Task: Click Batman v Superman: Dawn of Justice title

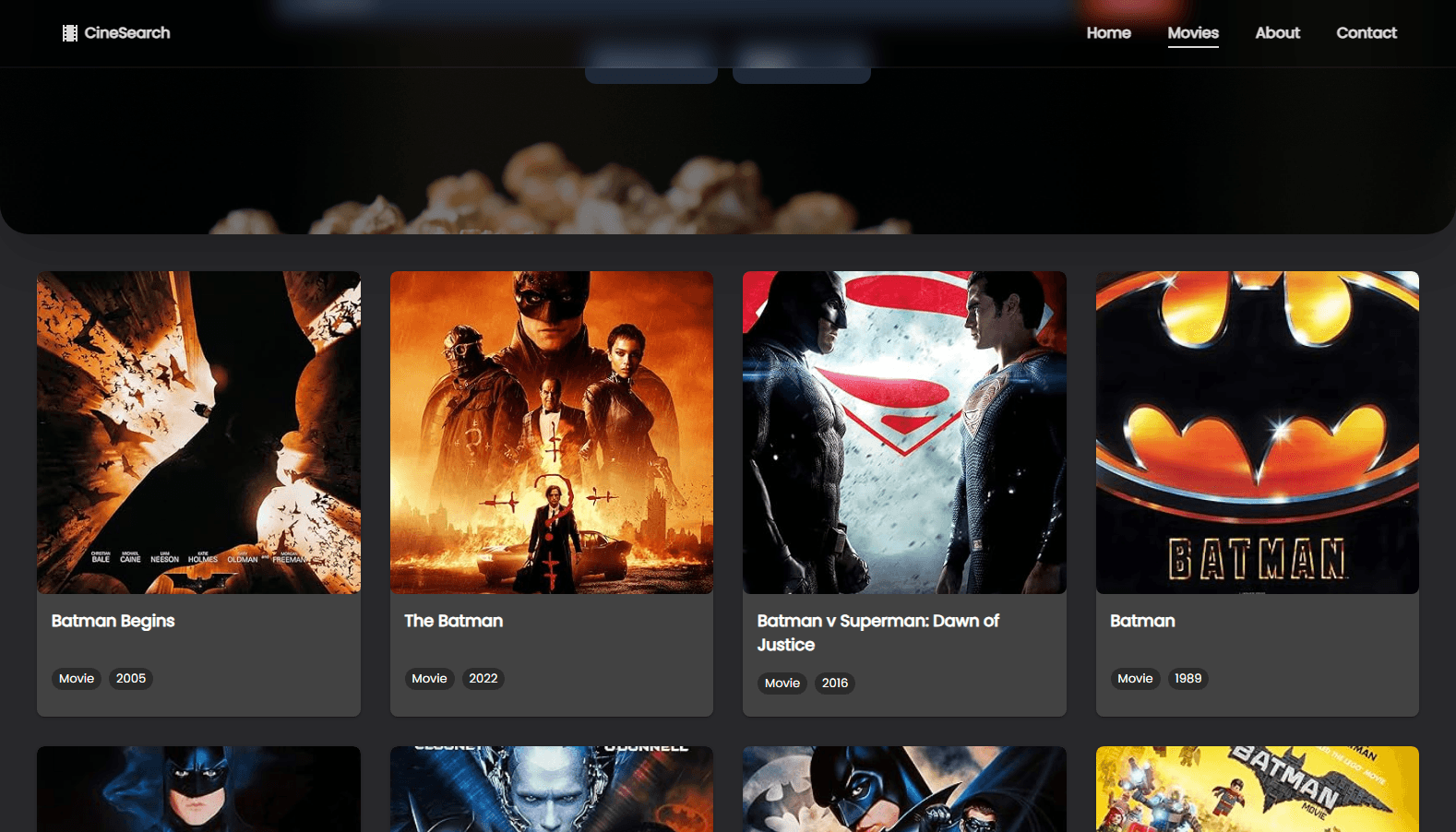Action: [x=878, y=633]
